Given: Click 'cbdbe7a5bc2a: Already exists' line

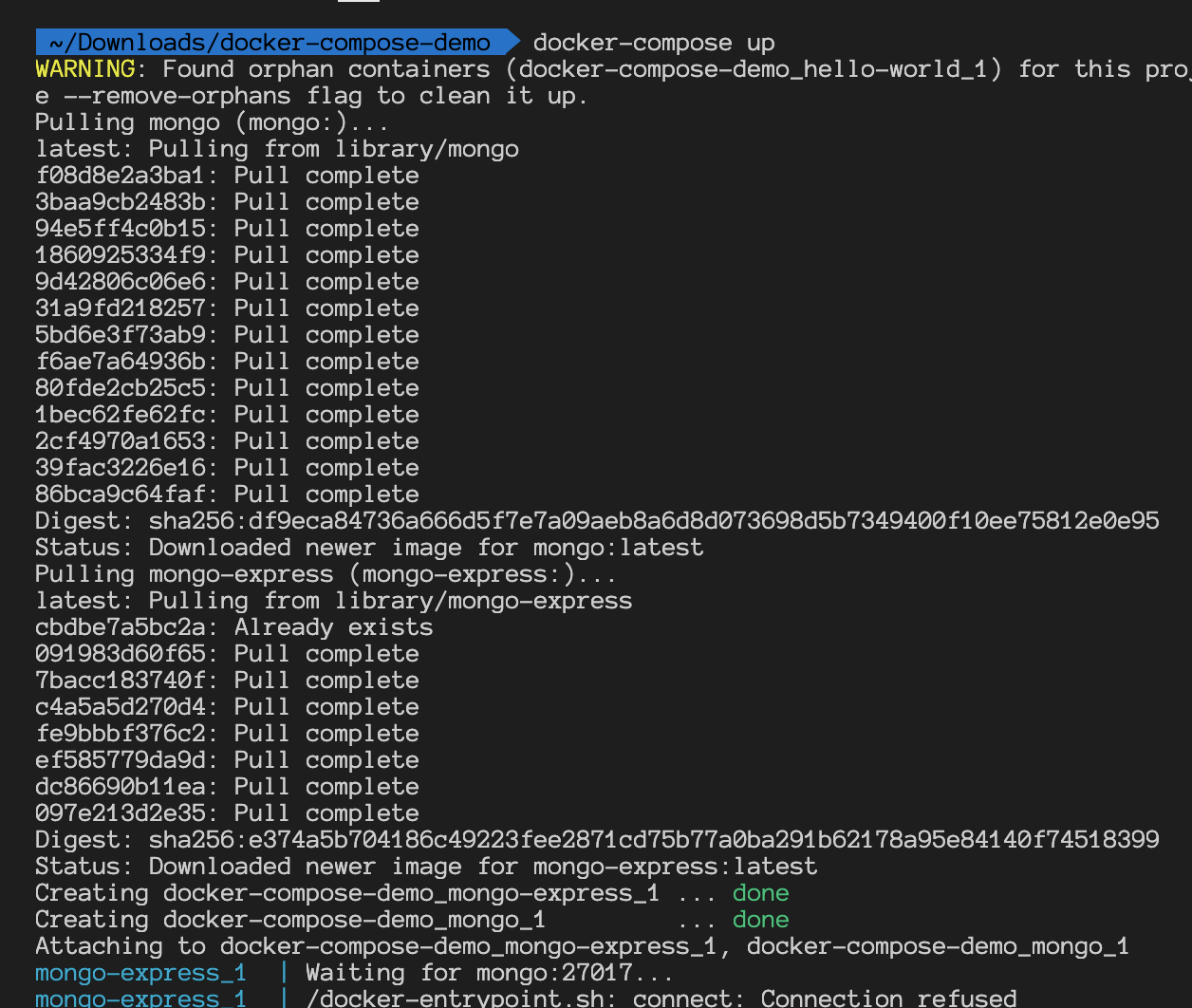Looking at the screenshot, I should click(234, 627).
